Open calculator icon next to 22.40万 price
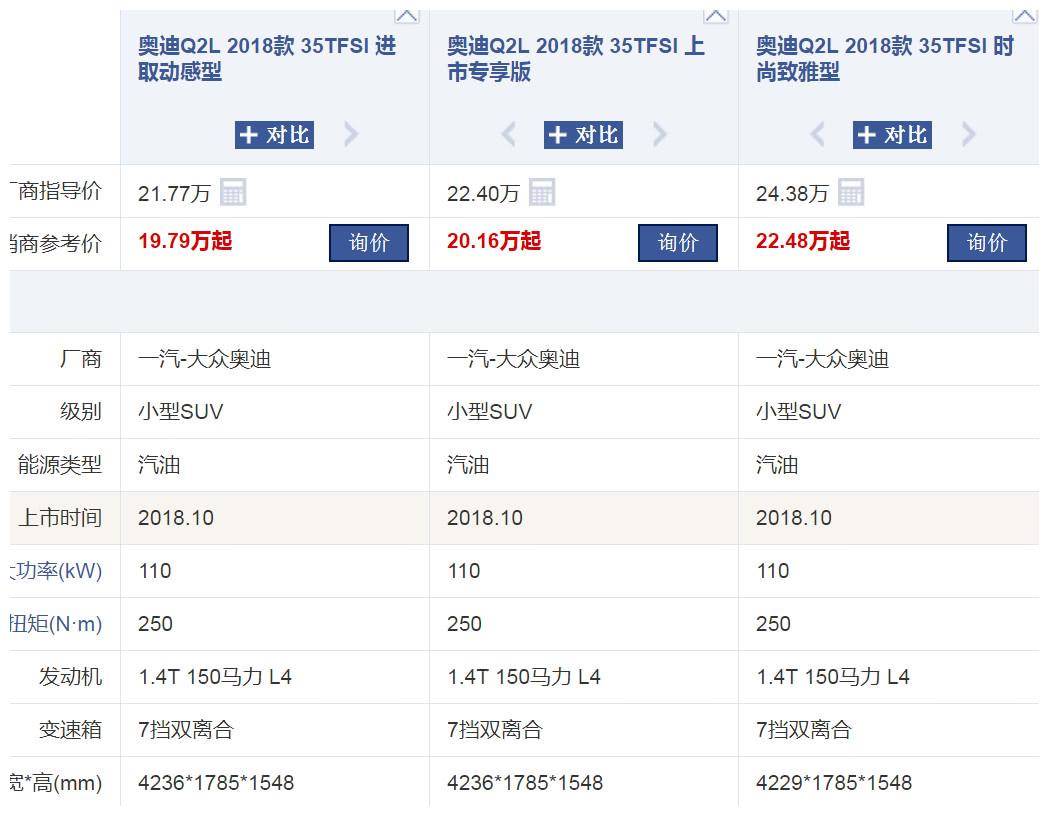The height and width of the screenshot is (816, 1049). pos(542,192)
